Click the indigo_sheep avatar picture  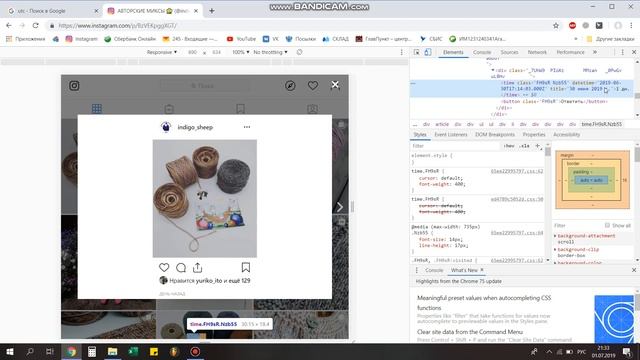[x=166, y=127]
